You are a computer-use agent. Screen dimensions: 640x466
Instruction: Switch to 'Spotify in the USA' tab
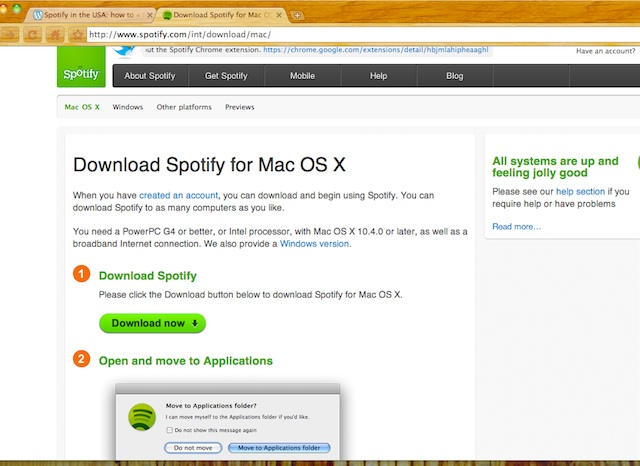coord(89,15)
